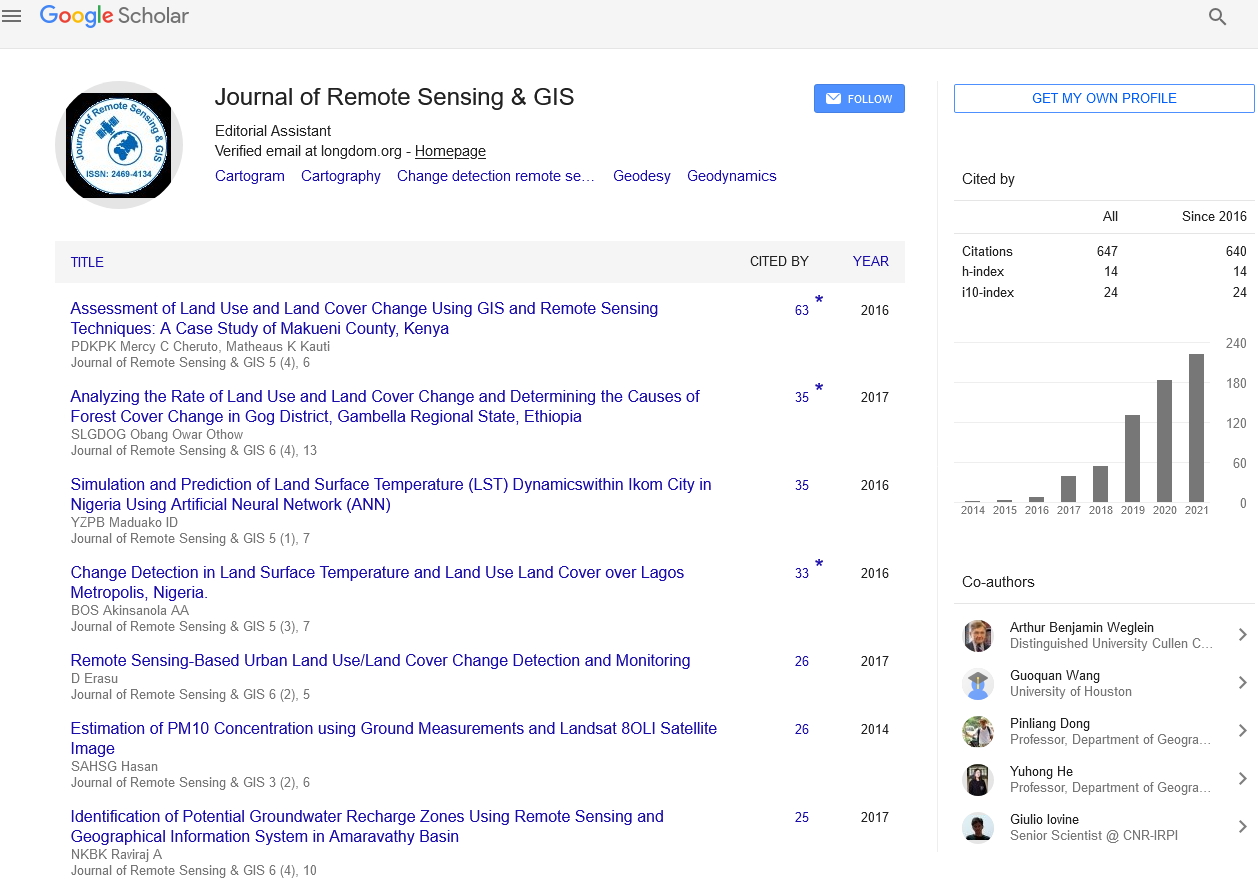Click the search magnifier icon
1258x887 pixels.
click(x=1217, y=17)
